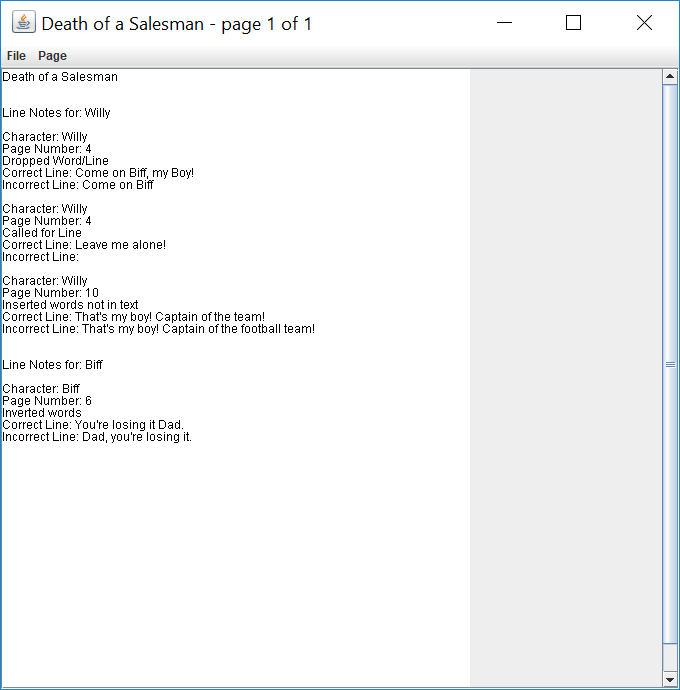680x690 pixels.
Task: Open the Page menu
Action: (52, 56)
